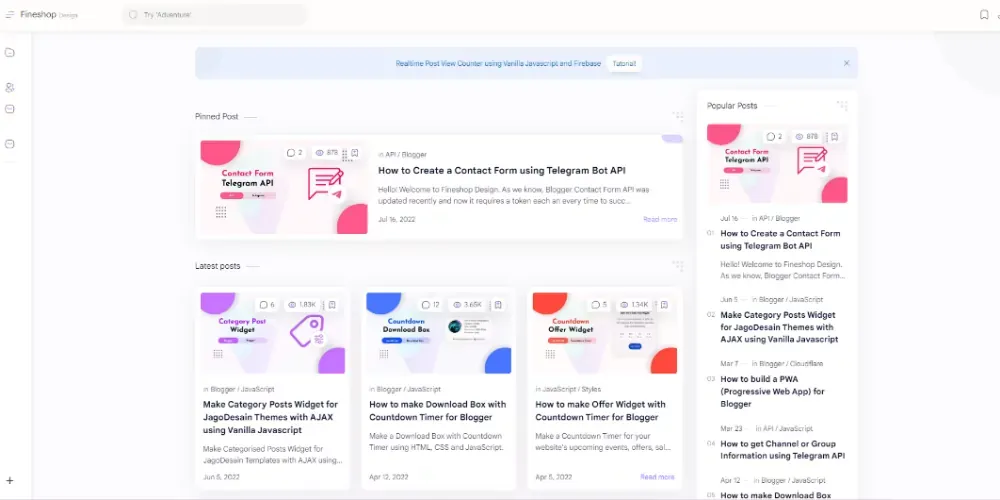
Task: Click Read more on pinned post
Action: click(660, 219)
